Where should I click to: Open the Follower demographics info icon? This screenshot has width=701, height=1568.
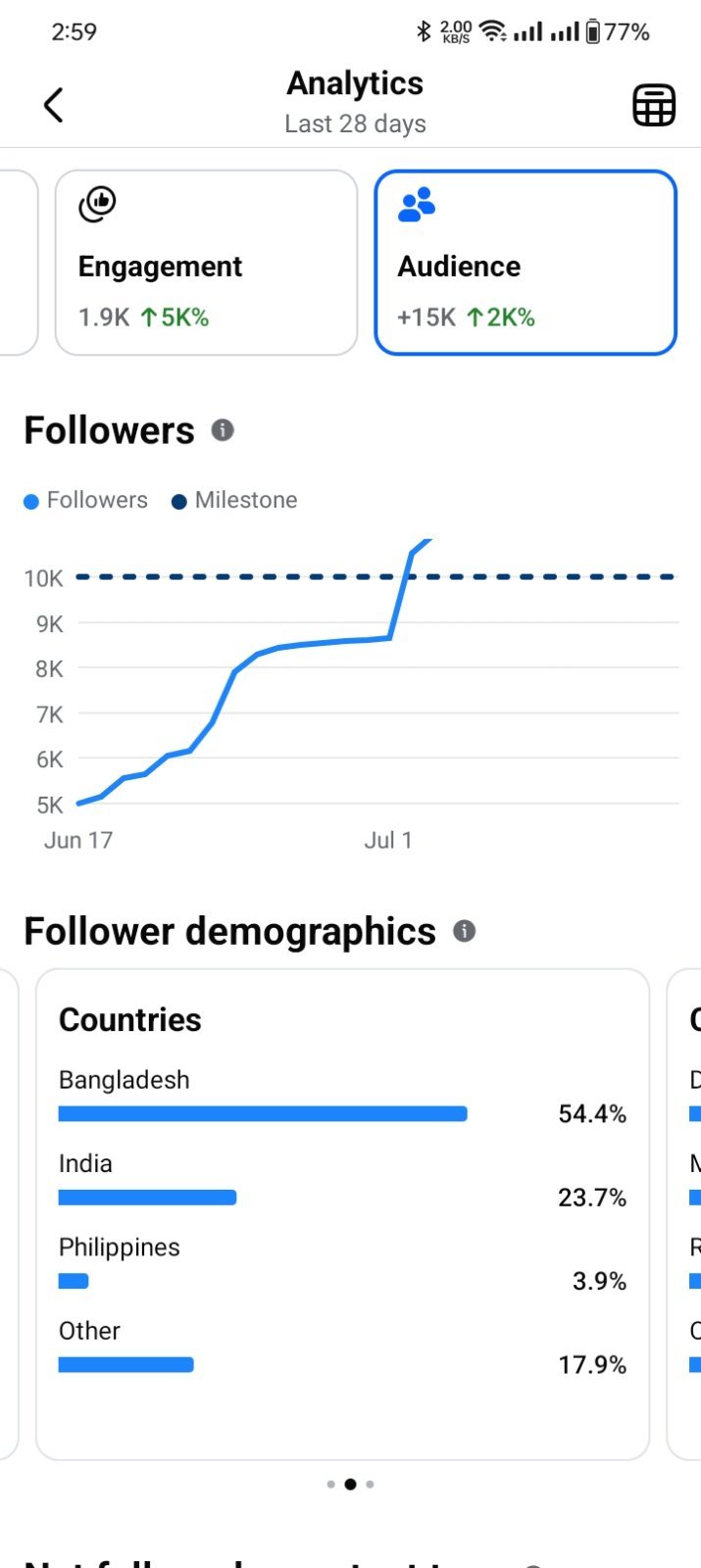pyautogui.click(x=465, y=931)
